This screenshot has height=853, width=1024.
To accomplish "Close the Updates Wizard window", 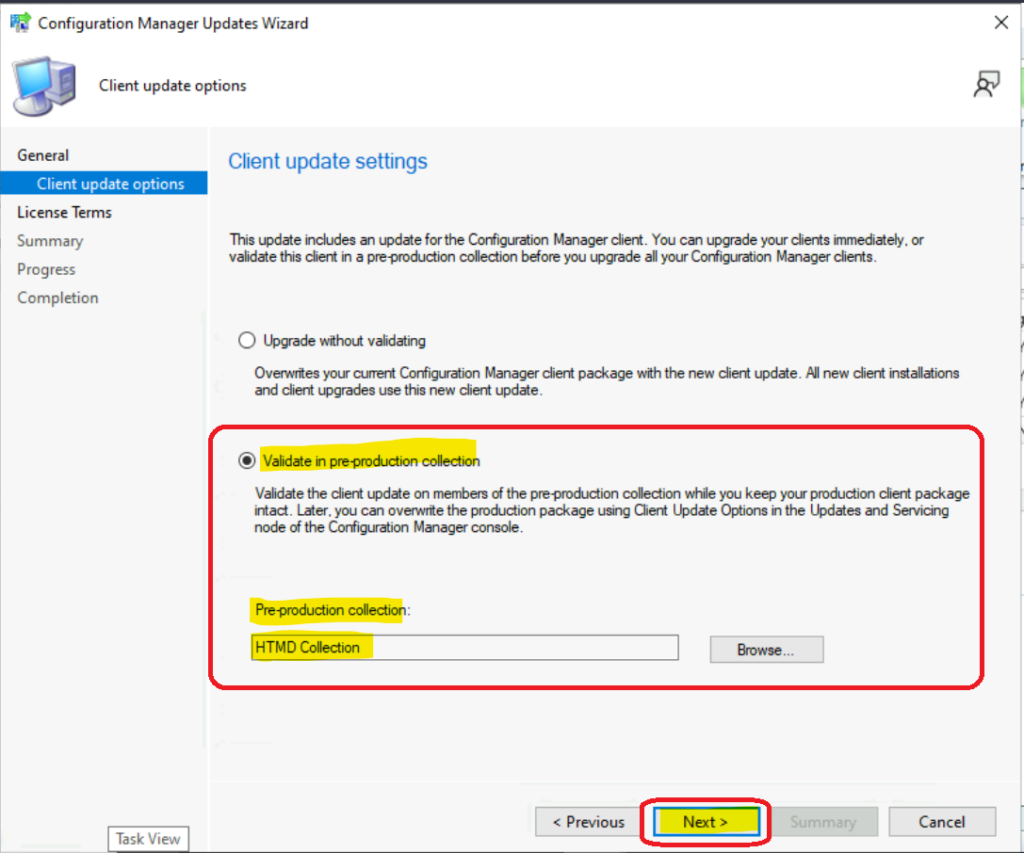I will click(x=1001, y=23).
